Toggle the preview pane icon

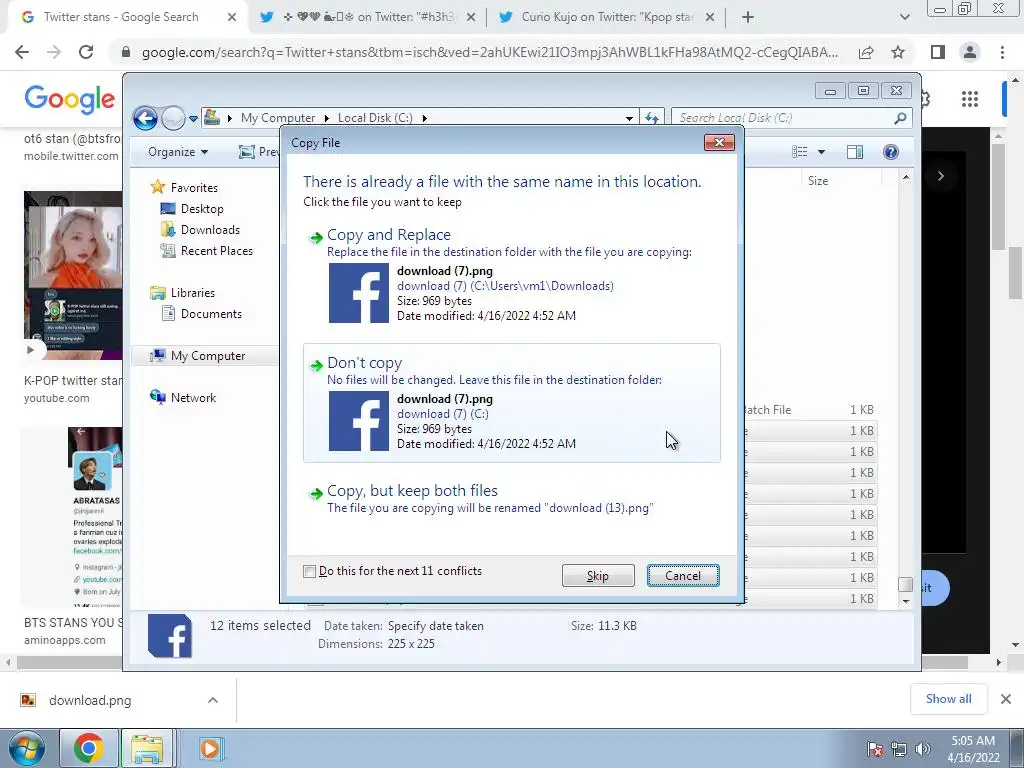[x=855, y=152]
